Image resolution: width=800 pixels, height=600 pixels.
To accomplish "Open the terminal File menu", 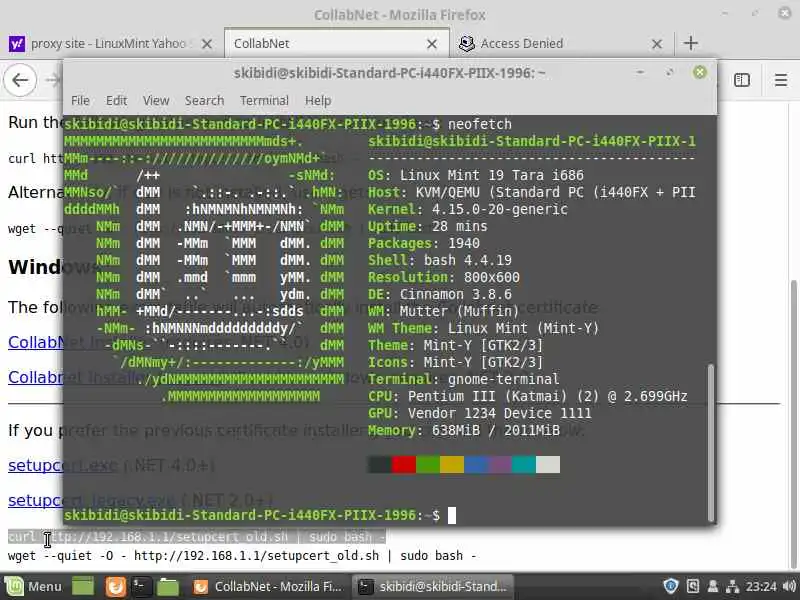I will point(80,101).
